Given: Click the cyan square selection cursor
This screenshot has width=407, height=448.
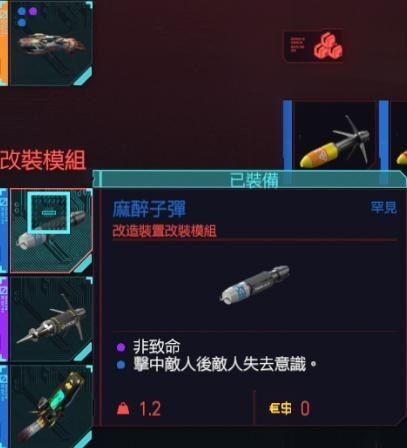Looking at the screenshot, I should [x=49, y=213].
